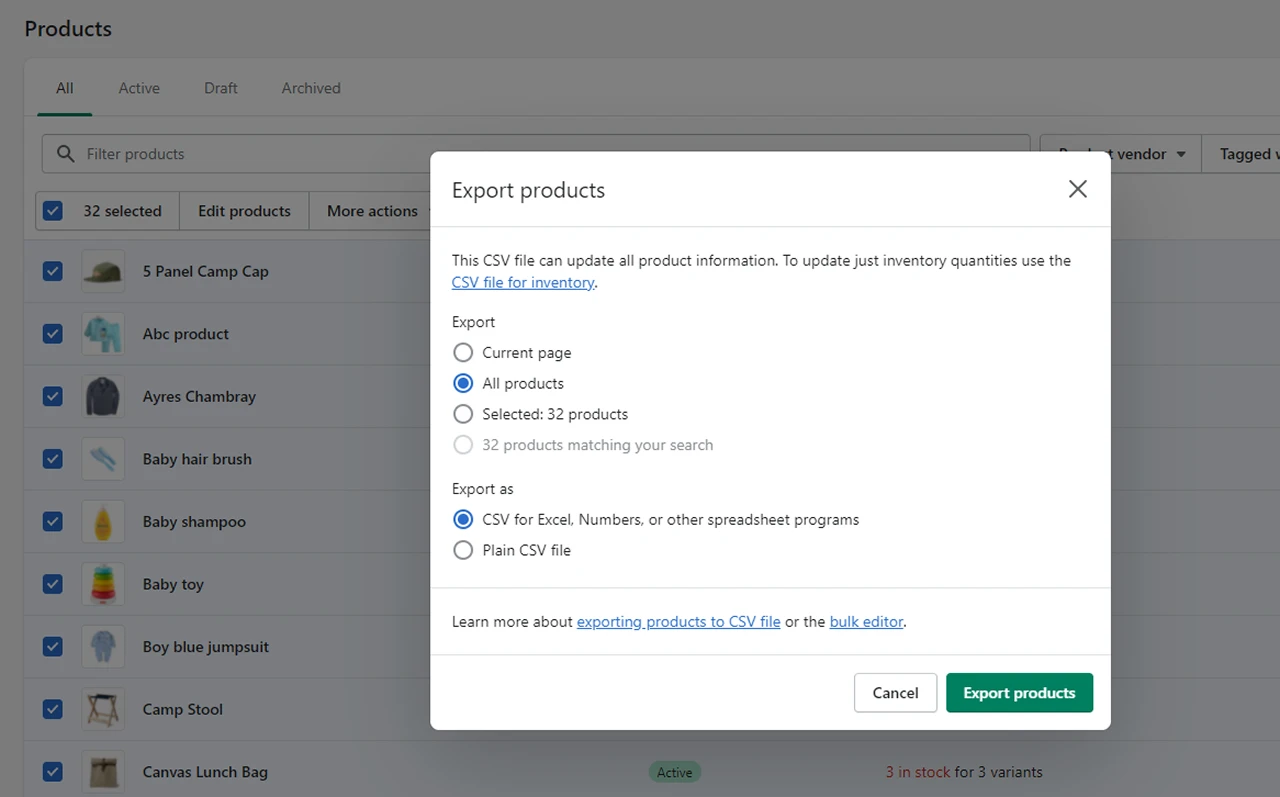Open exporting products to CSV file link

(x=678, y=622)
